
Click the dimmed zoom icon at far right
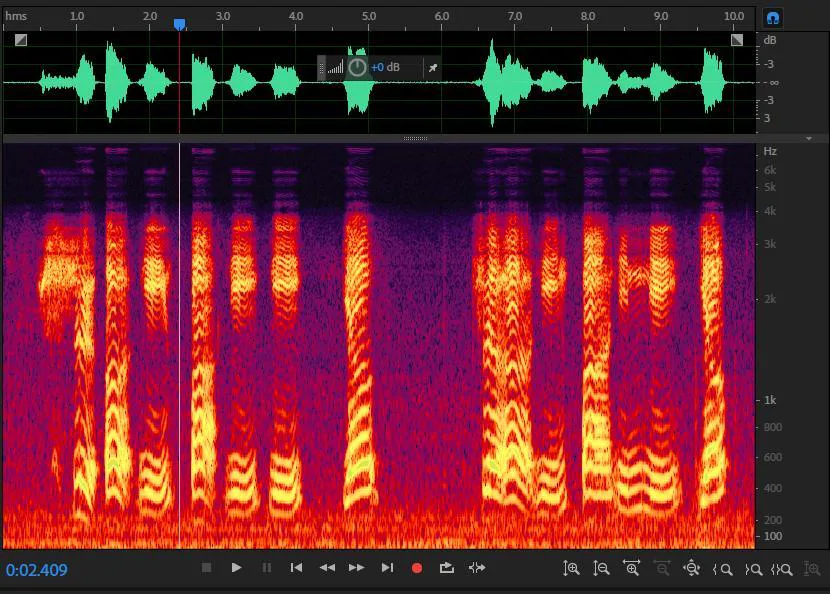point(812,569)
